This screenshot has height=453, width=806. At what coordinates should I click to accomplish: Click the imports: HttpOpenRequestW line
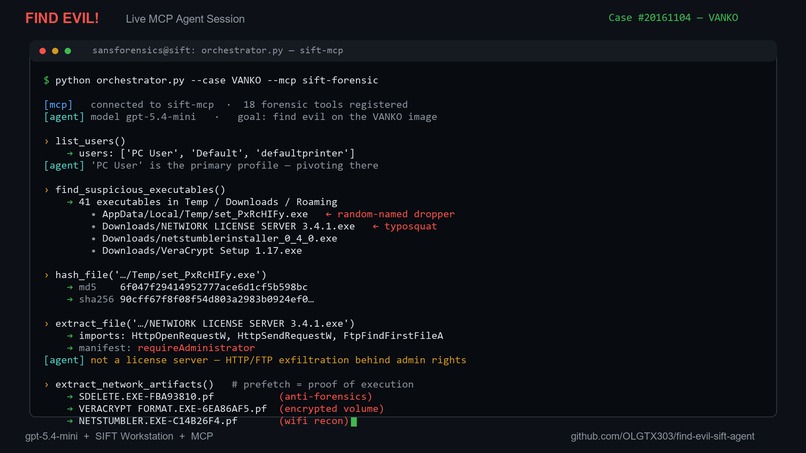pyautogui.click(x=261, y=336)
